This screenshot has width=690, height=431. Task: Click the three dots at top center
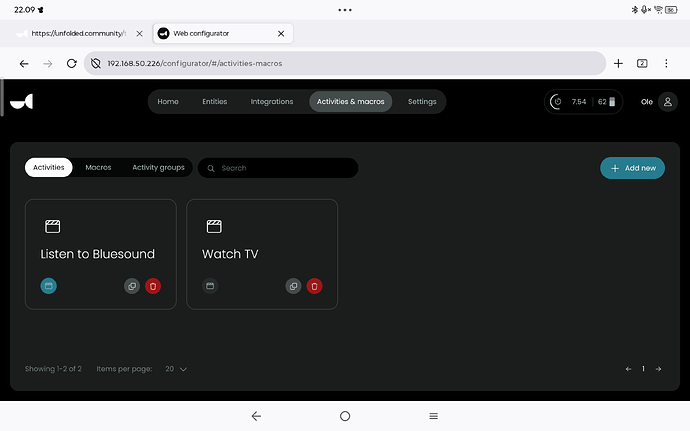345,10
